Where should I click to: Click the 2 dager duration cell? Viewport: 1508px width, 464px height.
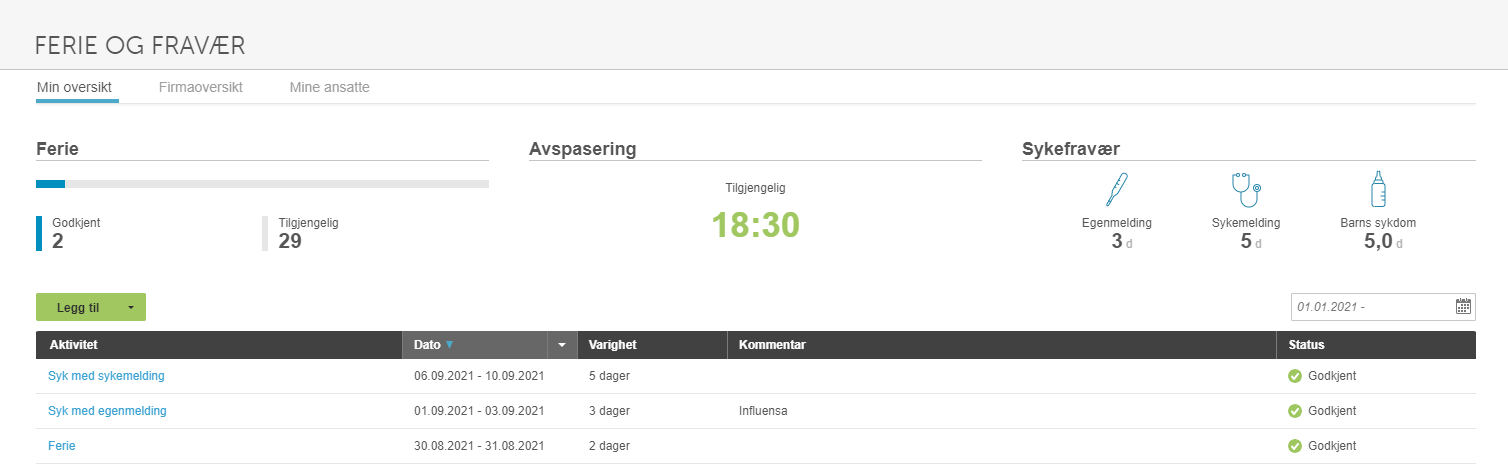tap(609, 446)
